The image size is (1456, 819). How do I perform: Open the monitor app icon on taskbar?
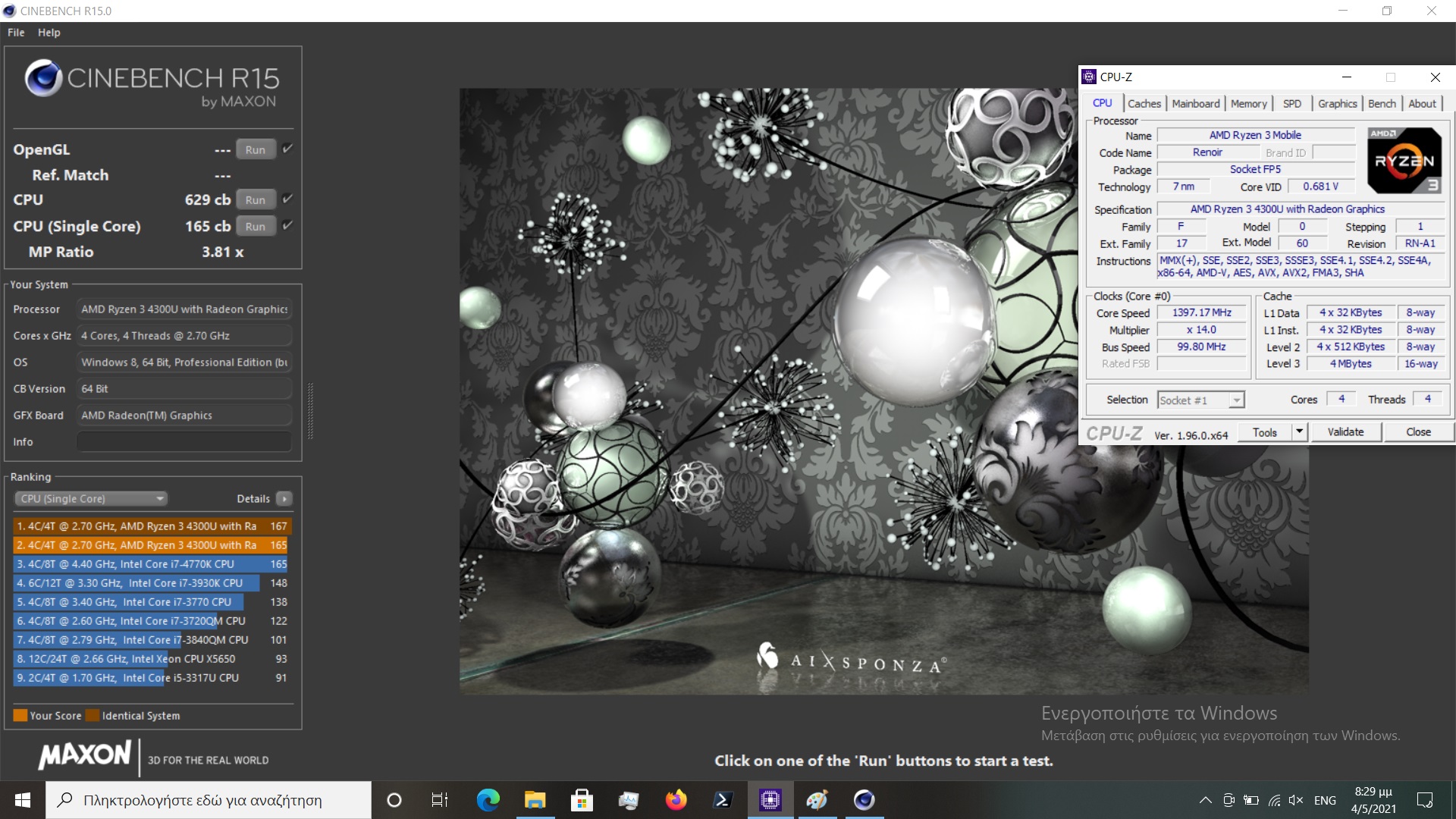pyautogui.click(x=629, y=800)
